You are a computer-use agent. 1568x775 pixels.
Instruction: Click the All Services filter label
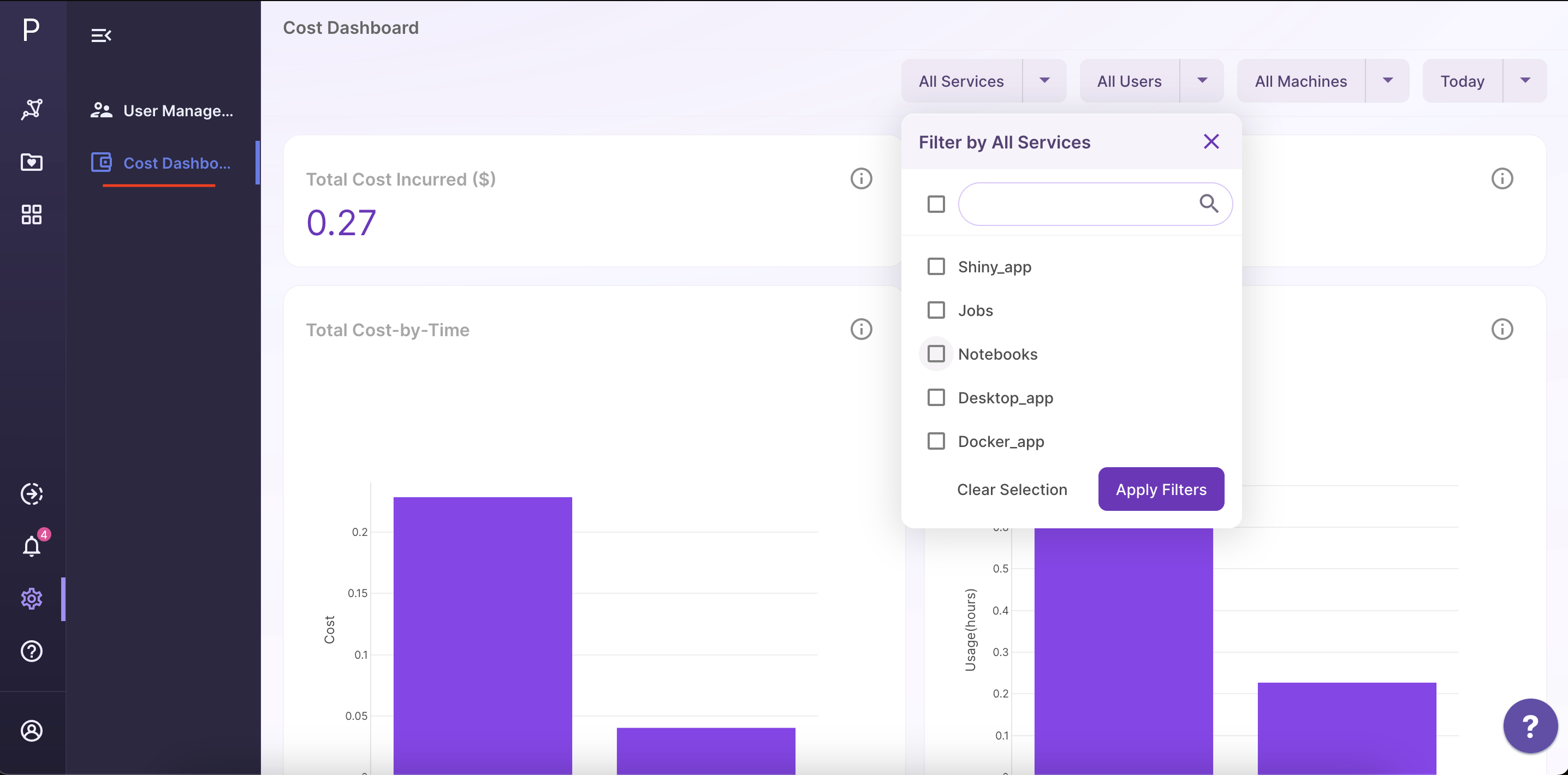pos(961,81)
